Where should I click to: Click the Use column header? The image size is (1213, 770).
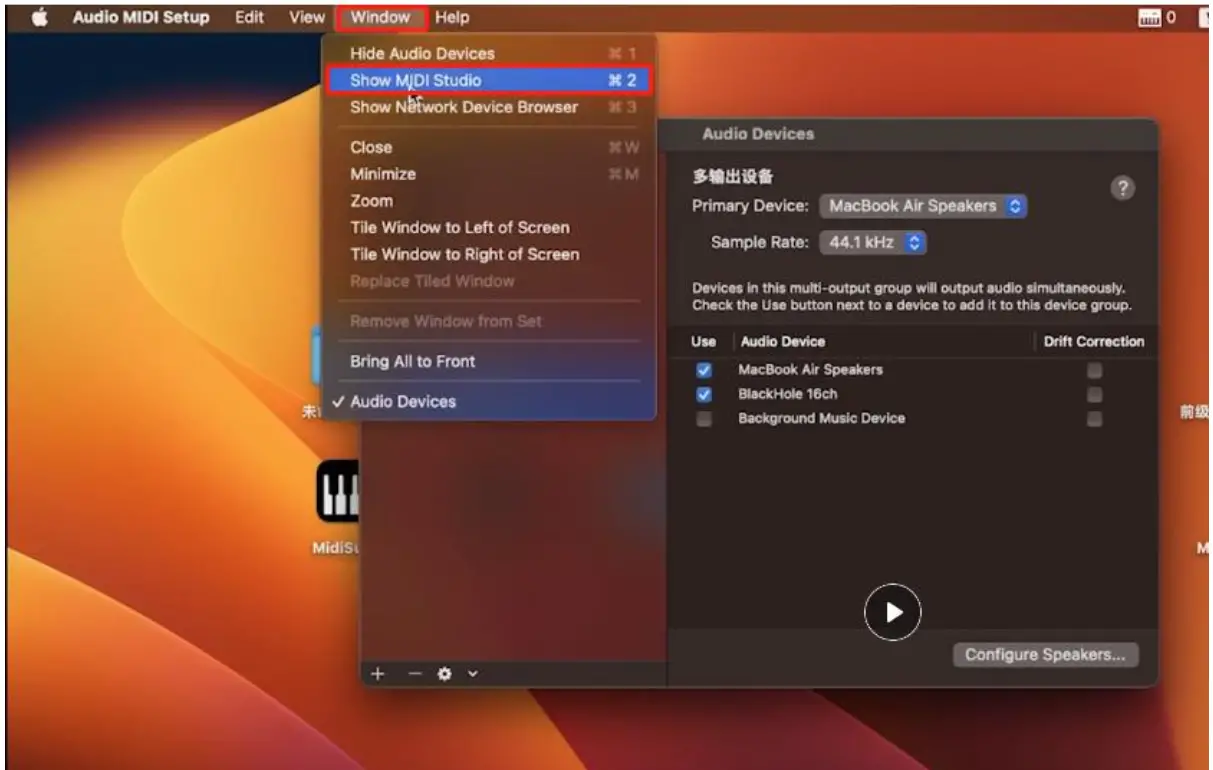click(x=704, y=341)
